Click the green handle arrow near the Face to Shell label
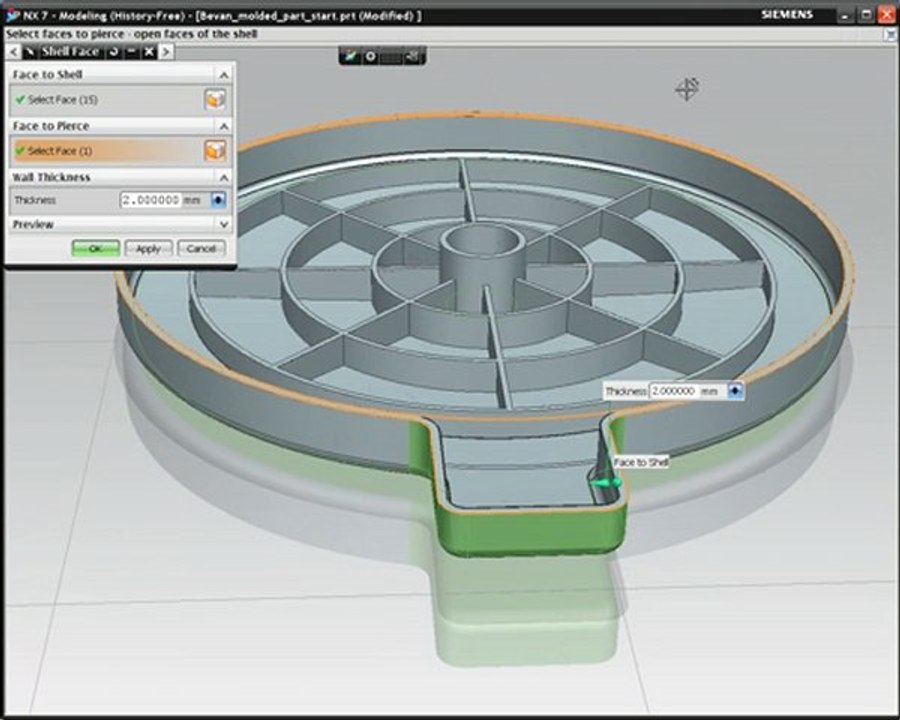 (606, 483)
